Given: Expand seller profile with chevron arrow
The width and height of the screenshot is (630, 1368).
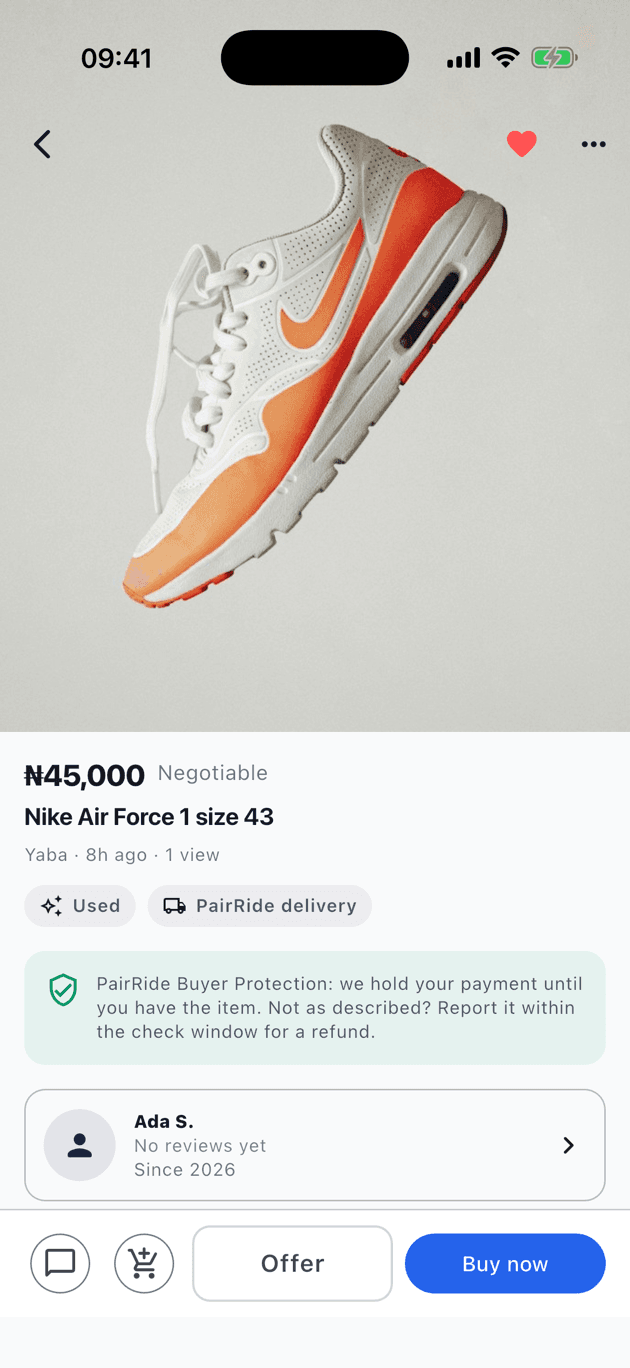Looking at the screenshot, I should 568,1145.
